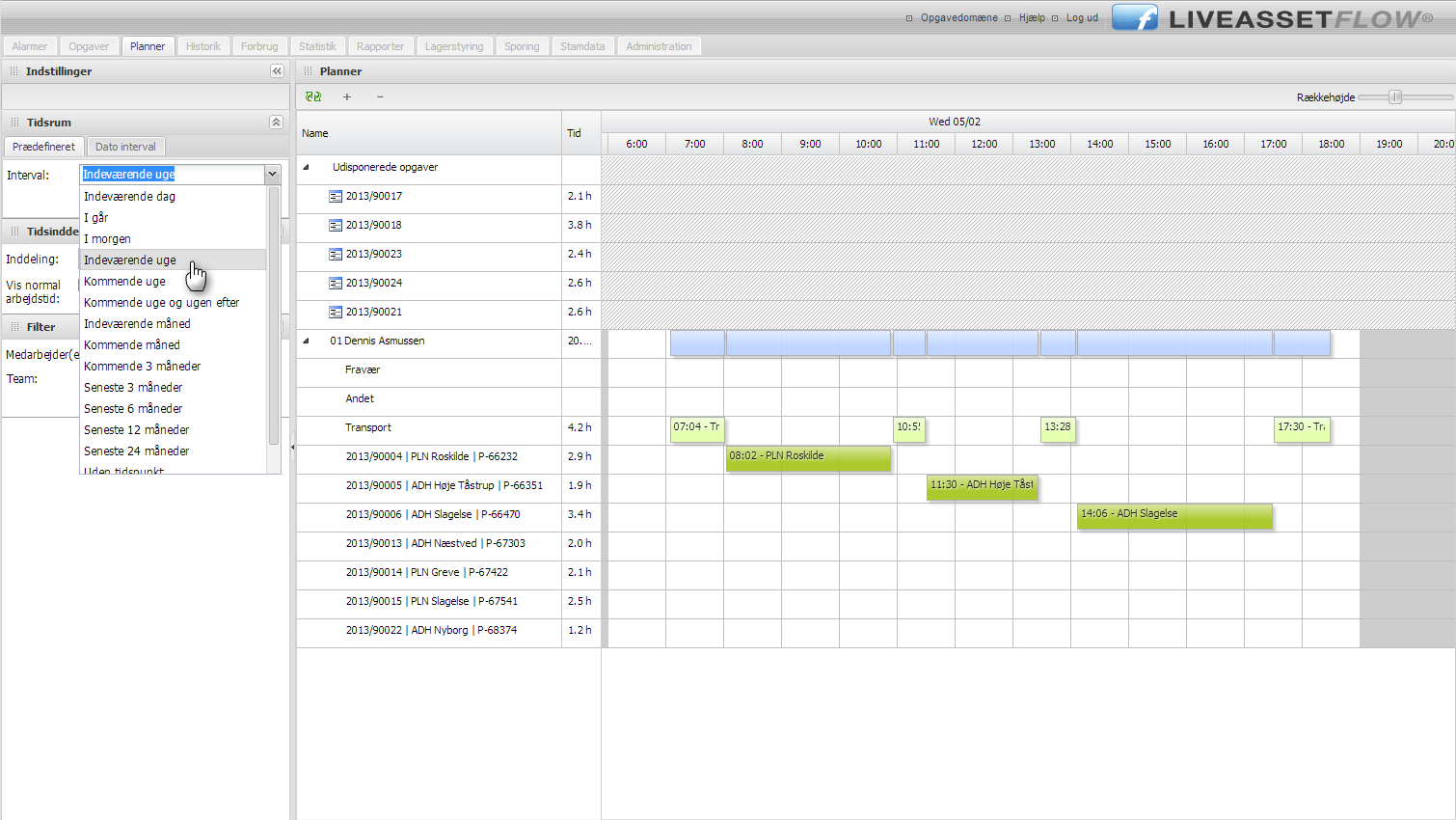Click the green refresh icon in Planner toolbar

313,96
